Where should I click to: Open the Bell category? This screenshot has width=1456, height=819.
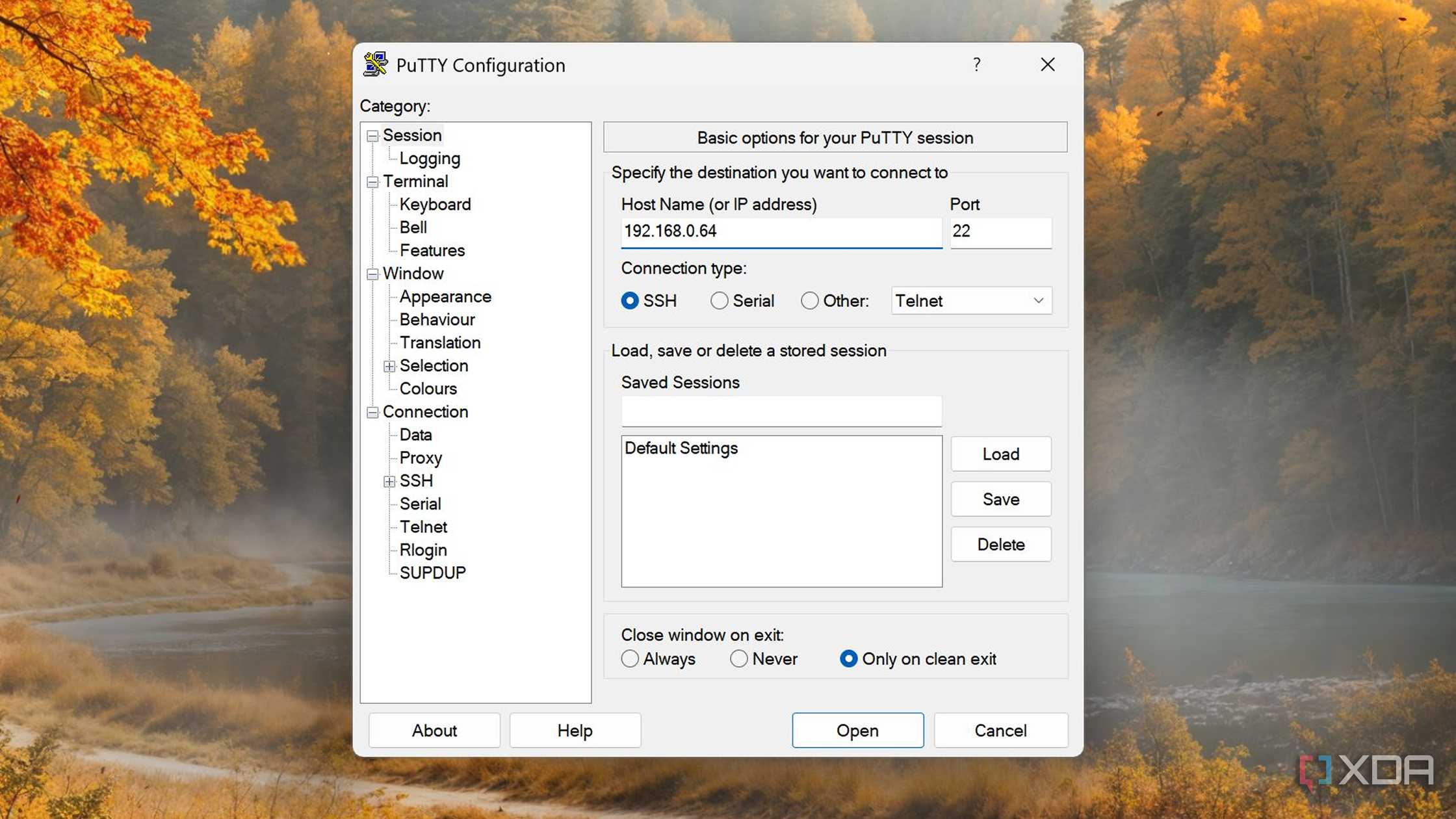click(x=413, y=227)
